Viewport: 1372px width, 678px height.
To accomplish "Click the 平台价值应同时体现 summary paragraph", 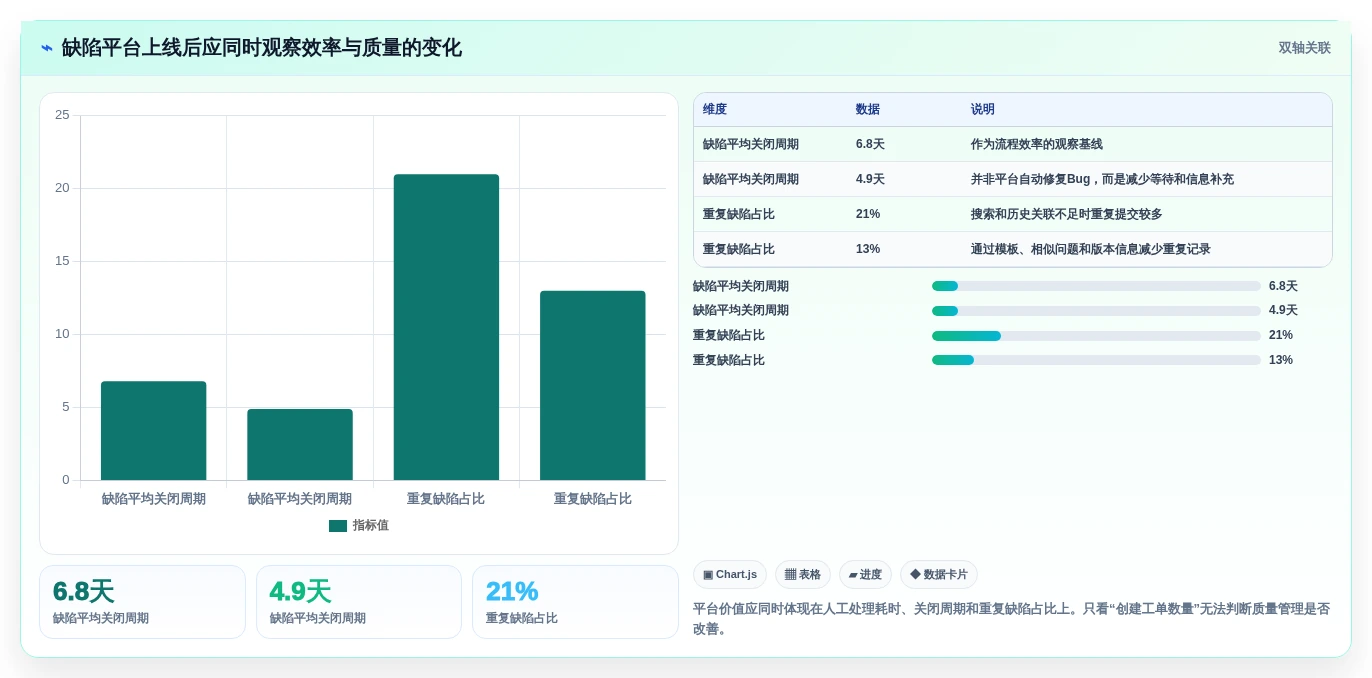I will (x=1011, y=619).
